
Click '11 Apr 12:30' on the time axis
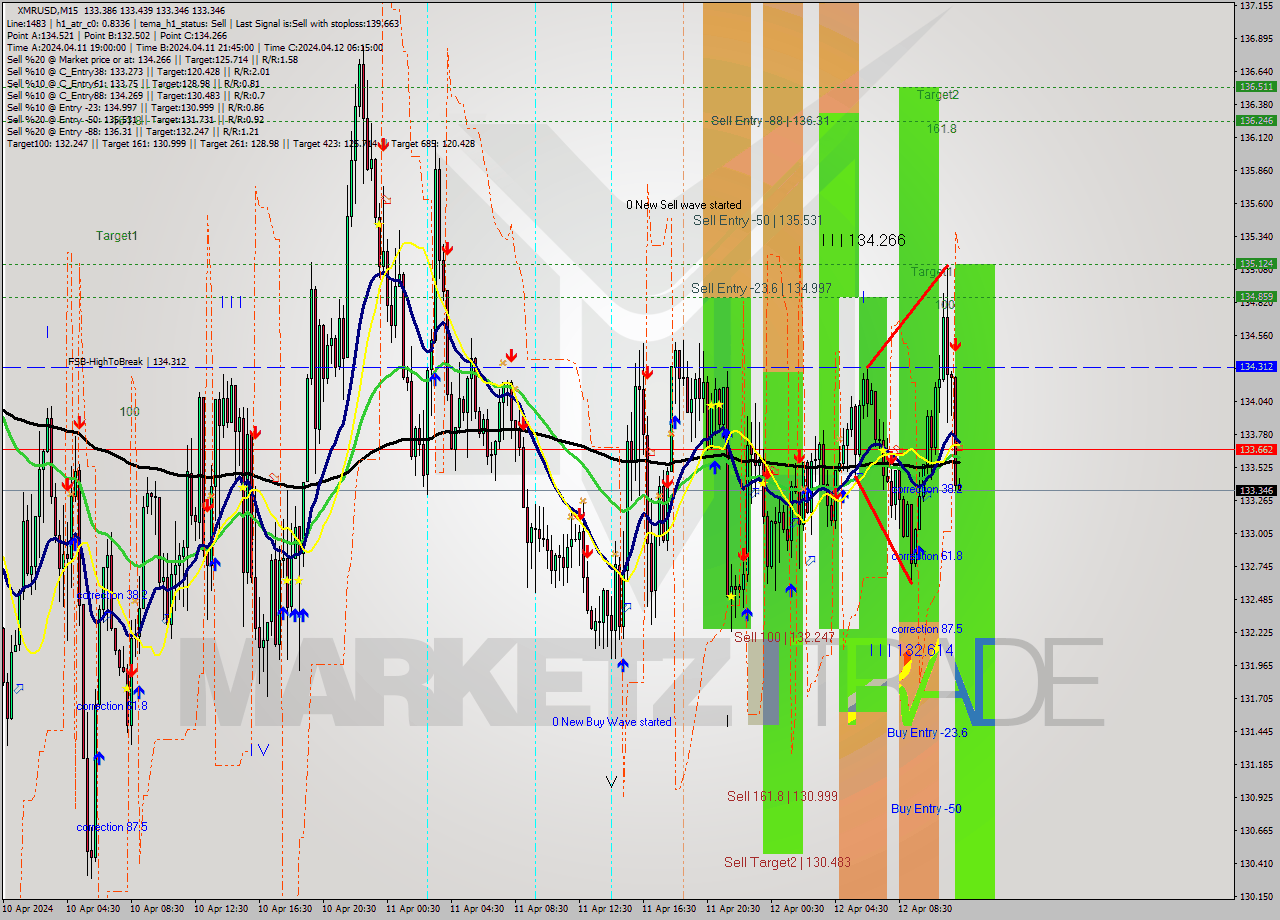pos(606,909)
